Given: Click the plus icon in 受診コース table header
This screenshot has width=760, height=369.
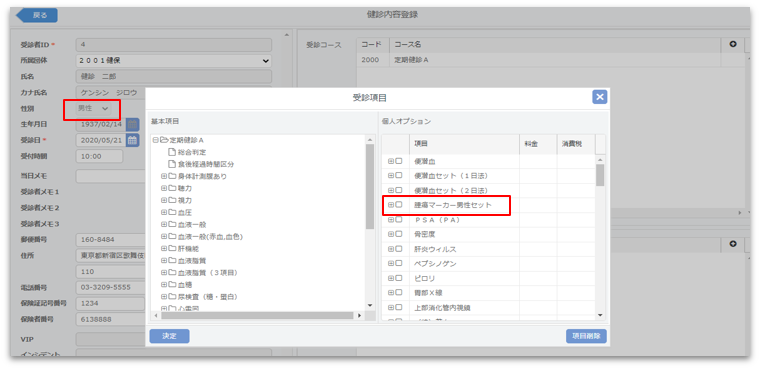Looking at the screenshot, I should 733,44.
